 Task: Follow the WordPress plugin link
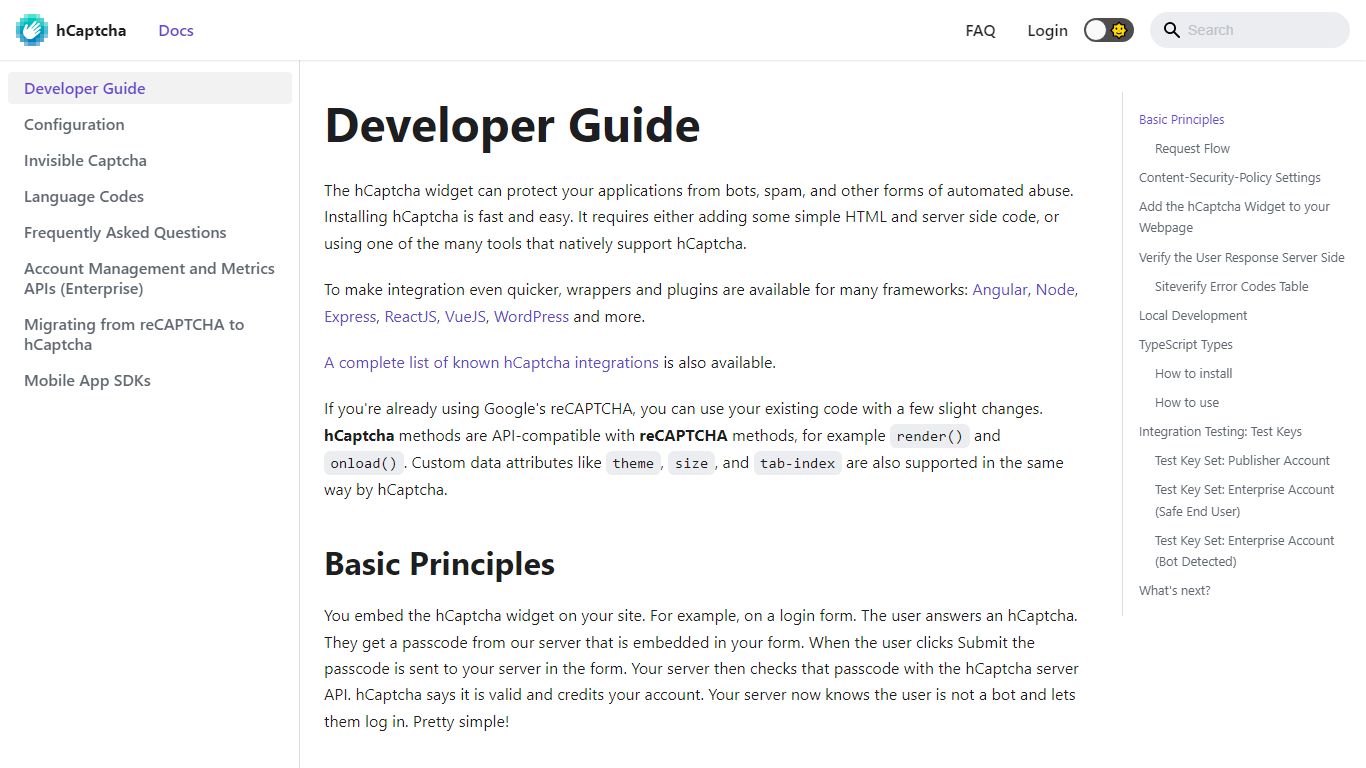coord(531,316)
